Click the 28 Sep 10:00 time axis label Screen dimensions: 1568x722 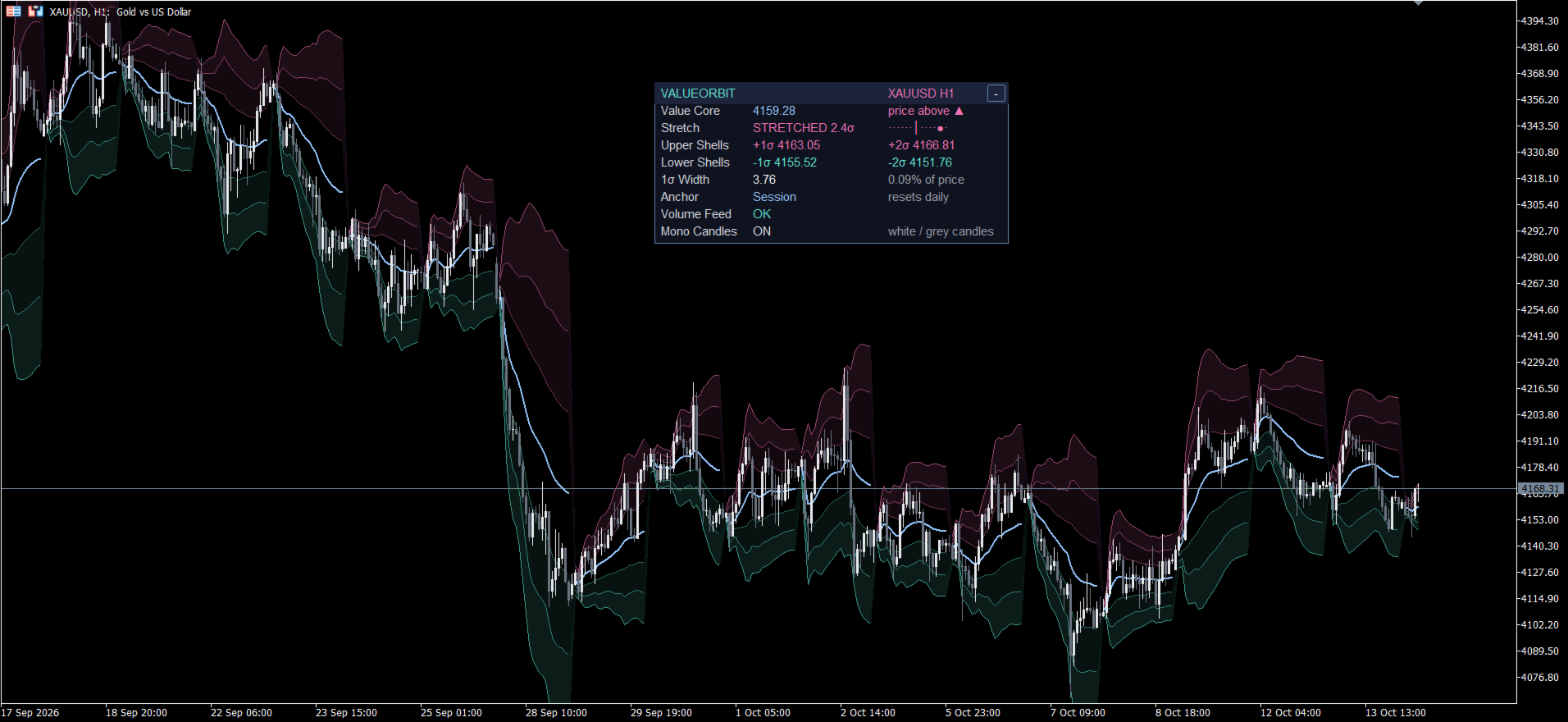click(x=556, y=712)
